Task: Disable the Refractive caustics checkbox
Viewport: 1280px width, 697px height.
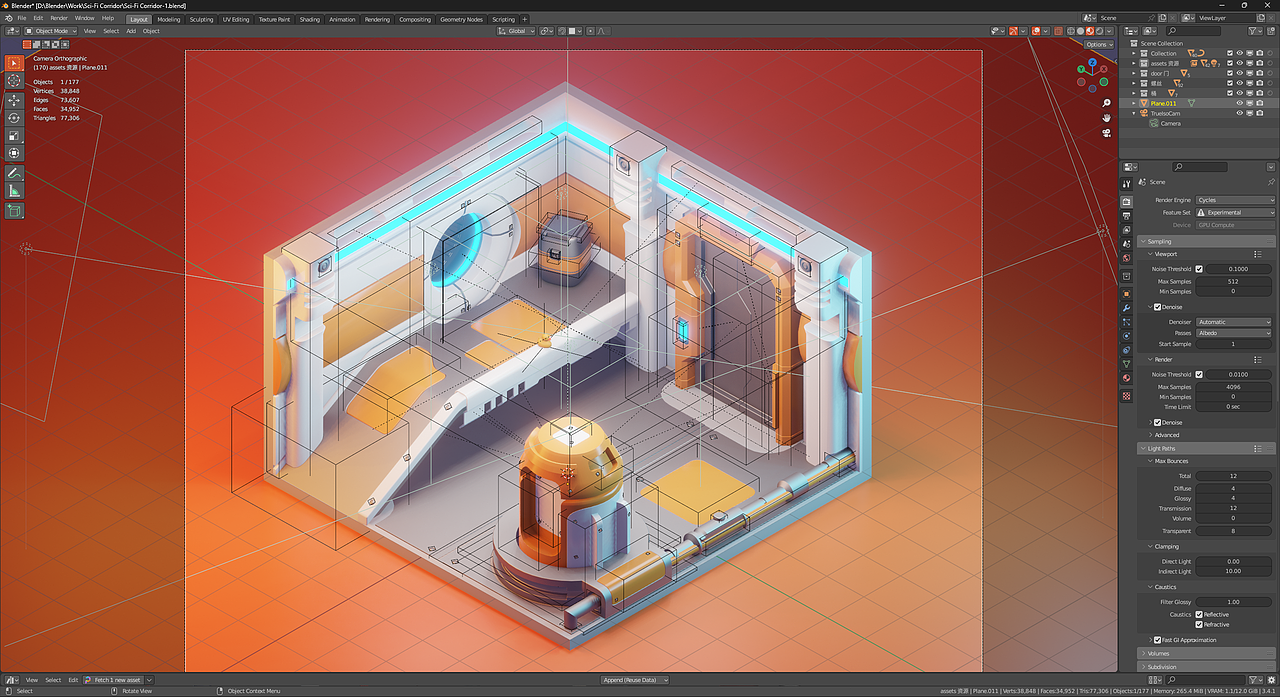Action: pos(1199,624)
